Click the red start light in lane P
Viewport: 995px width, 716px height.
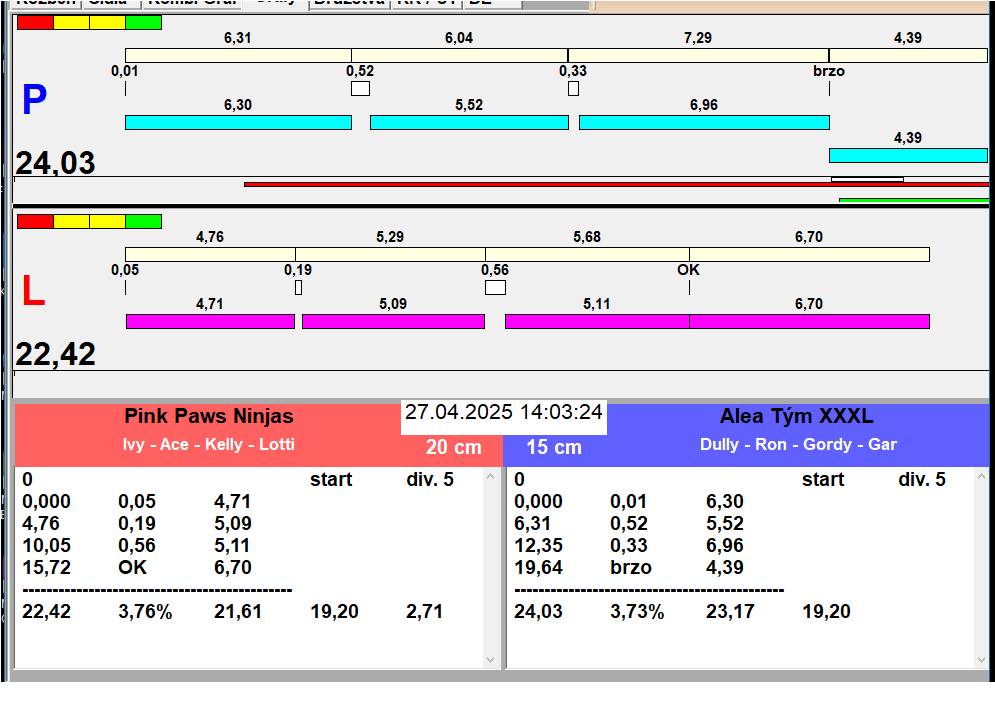coord(35,22)
